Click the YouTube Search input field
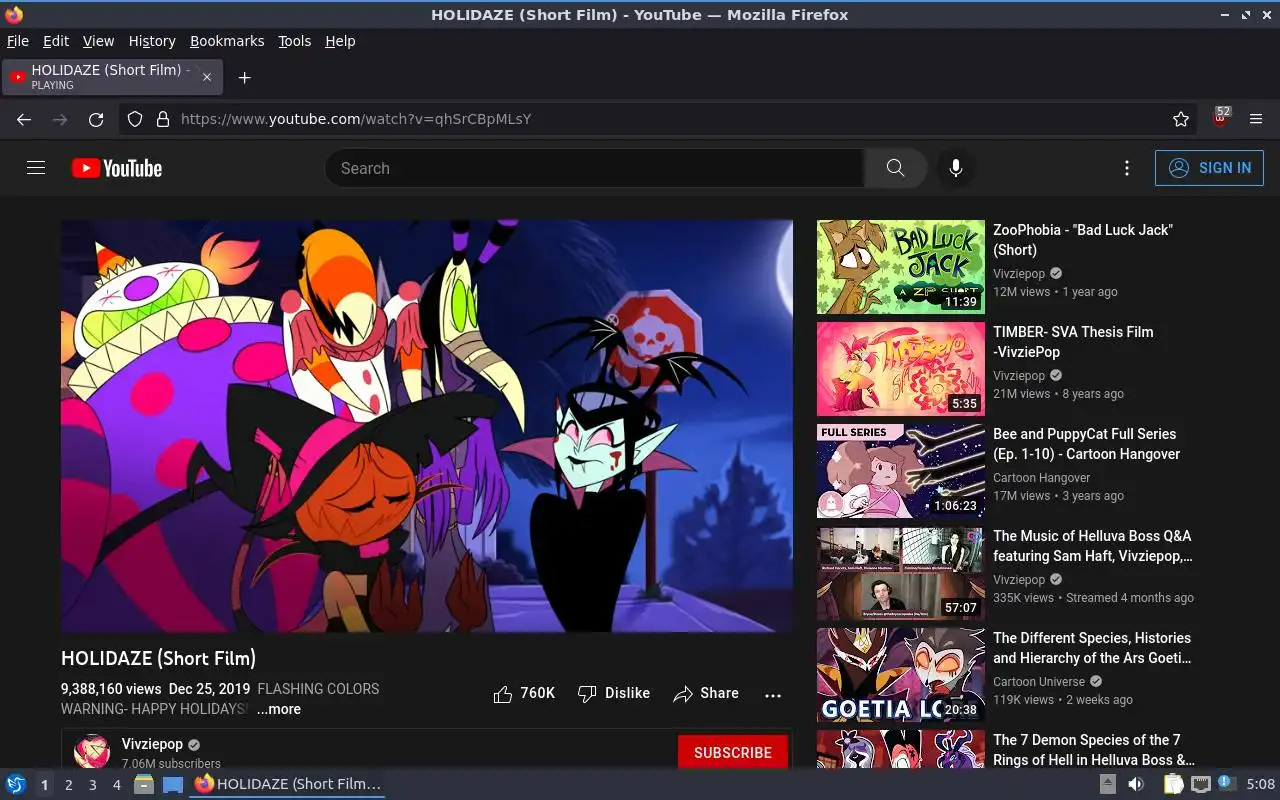The image size is (1280, 800). click(594, 168)
